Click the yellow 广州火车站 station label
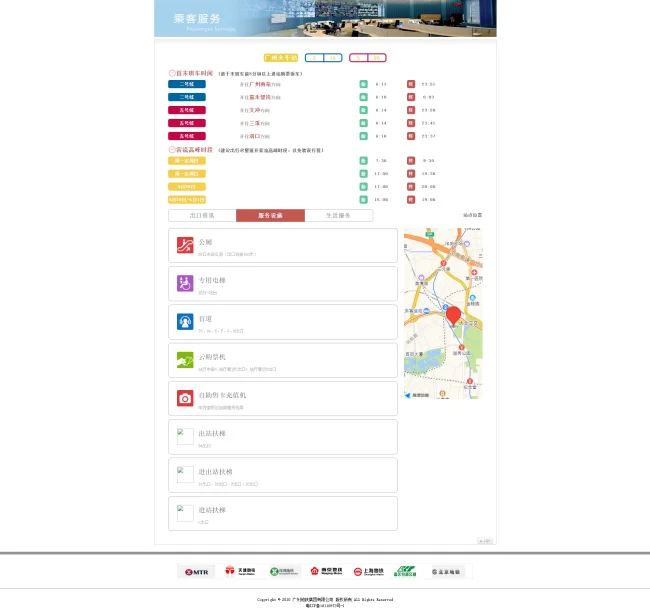 (281, 58)
